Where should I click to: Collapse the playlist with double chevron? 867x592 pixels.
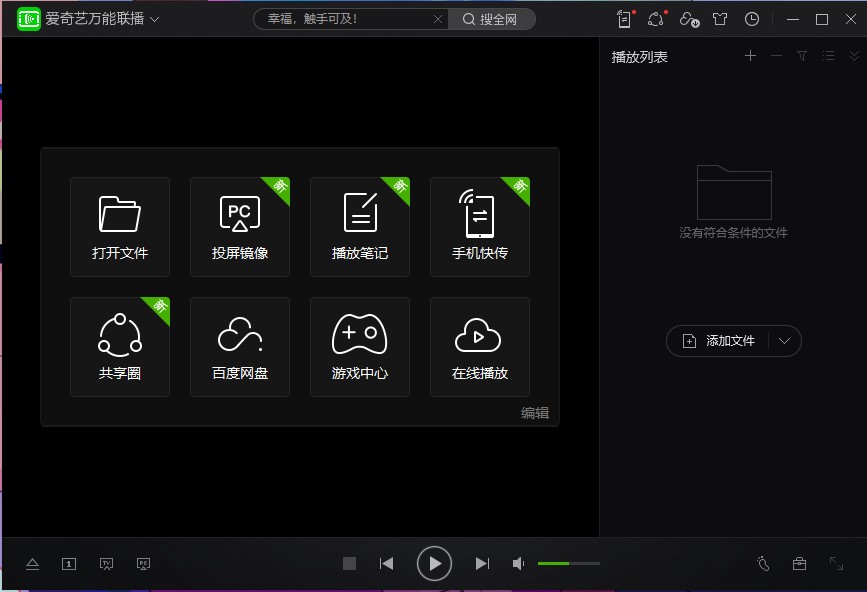point(855,56)
